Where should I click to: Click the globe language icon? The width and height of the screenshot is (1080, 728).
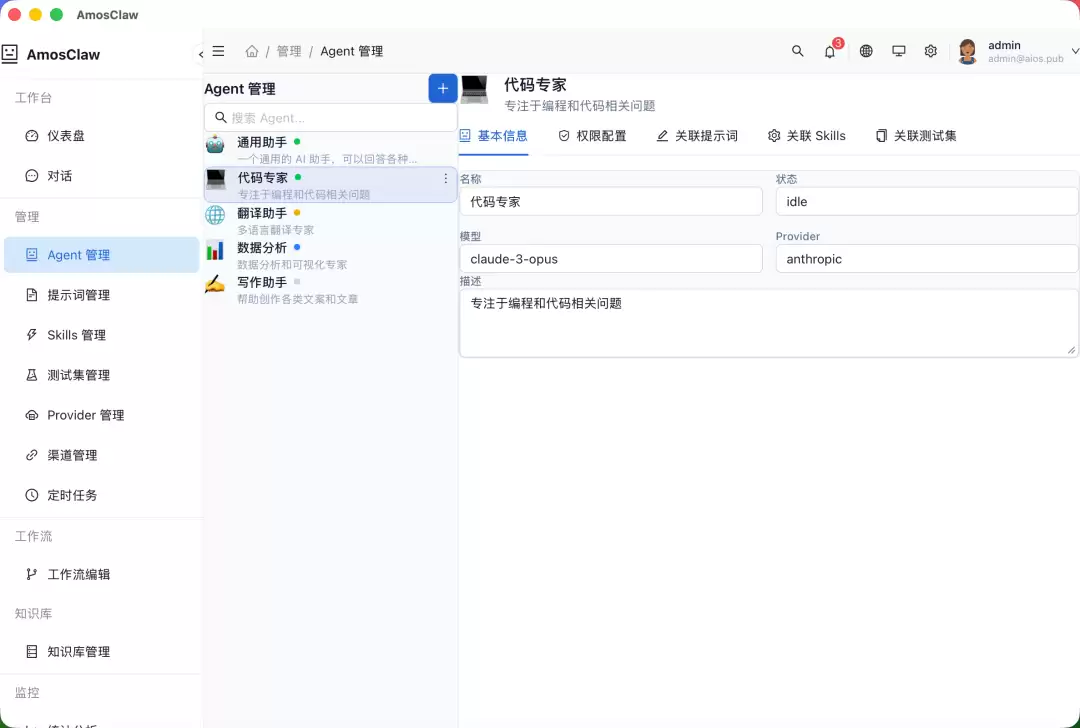tap(866, 51)
